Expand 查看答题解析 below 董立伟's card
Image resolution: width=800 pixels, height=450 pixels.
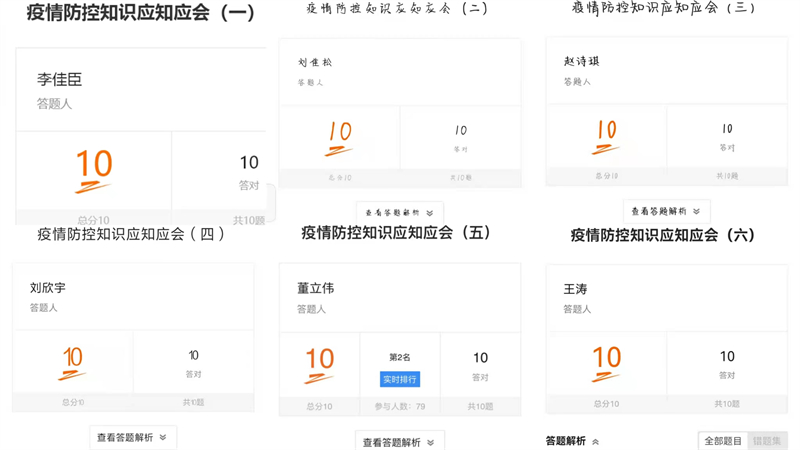(x=398, y=442)
